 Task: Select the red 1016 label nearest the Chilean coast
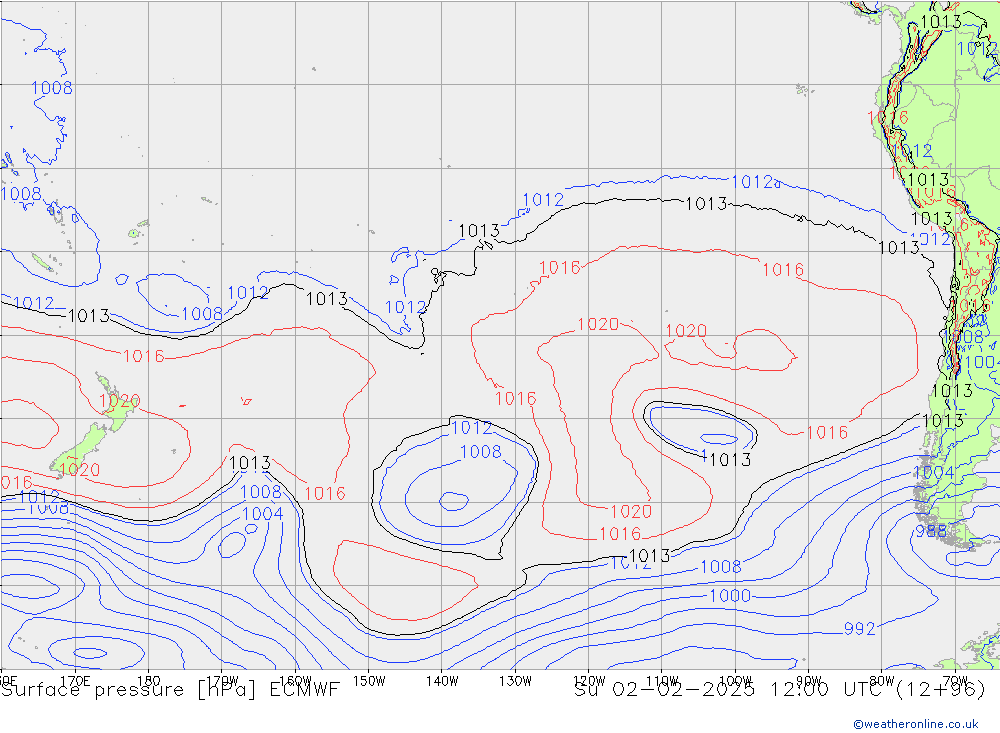coord(826,433)
